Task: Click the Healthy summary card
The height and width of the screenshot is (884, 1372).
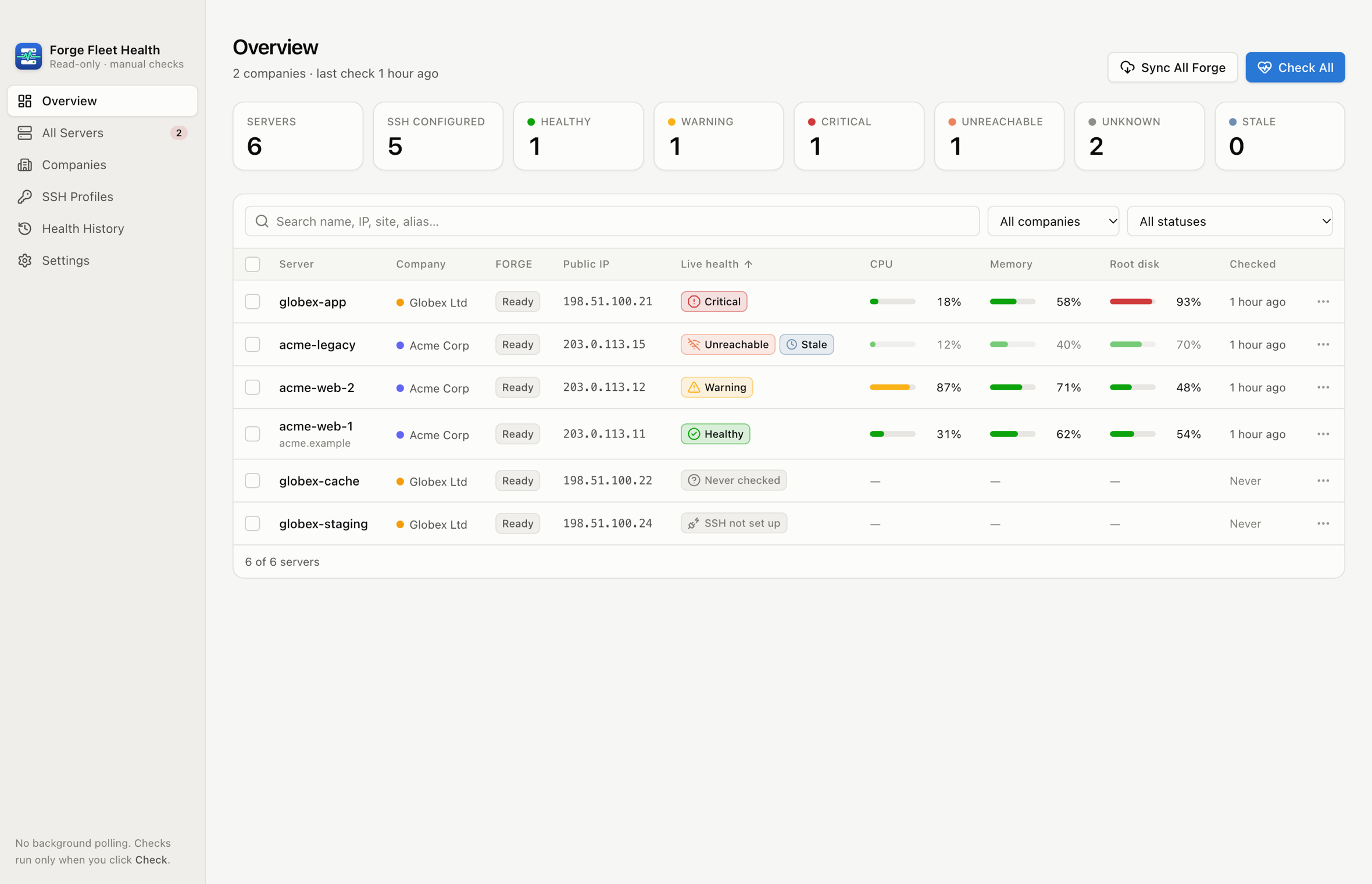Action: click(578, 137)
